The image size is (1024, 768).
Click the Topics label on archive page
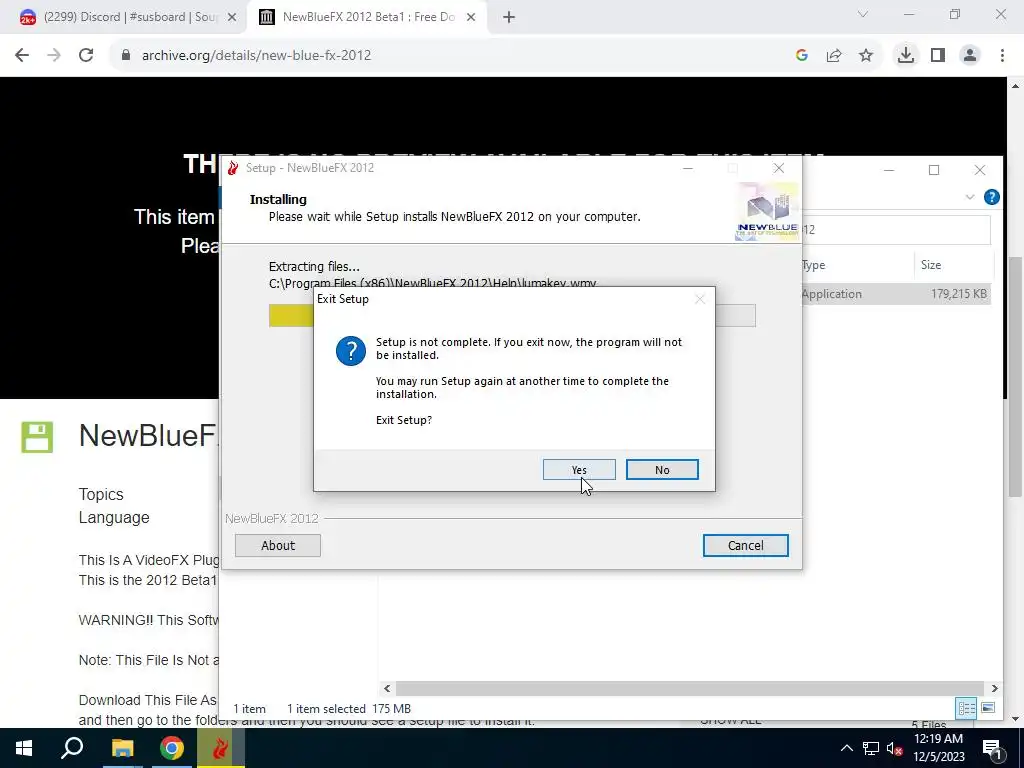[101, 494]
